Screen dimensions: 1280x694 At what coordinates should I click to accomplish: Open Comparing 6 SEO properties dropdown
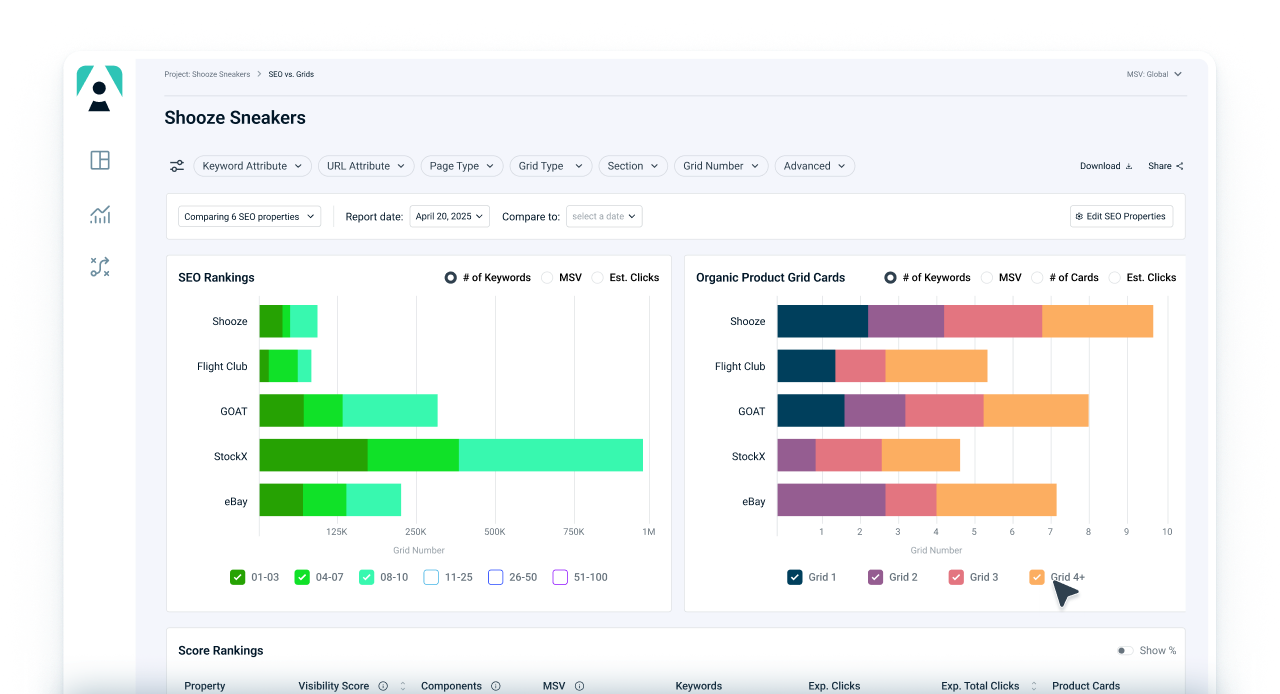[249, 216]
